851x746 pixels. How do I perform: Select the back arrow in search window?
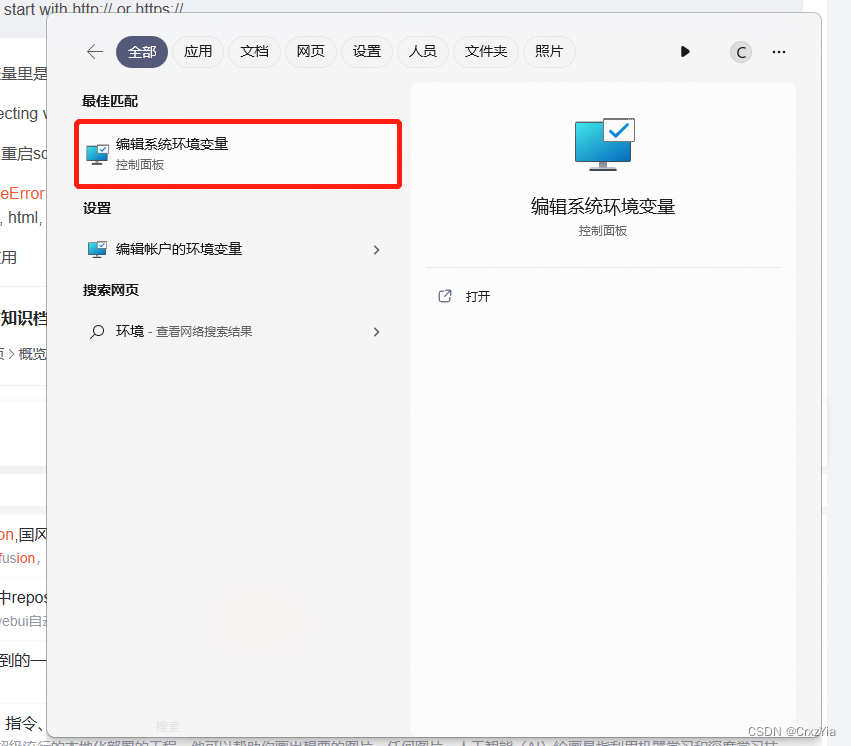94,52
